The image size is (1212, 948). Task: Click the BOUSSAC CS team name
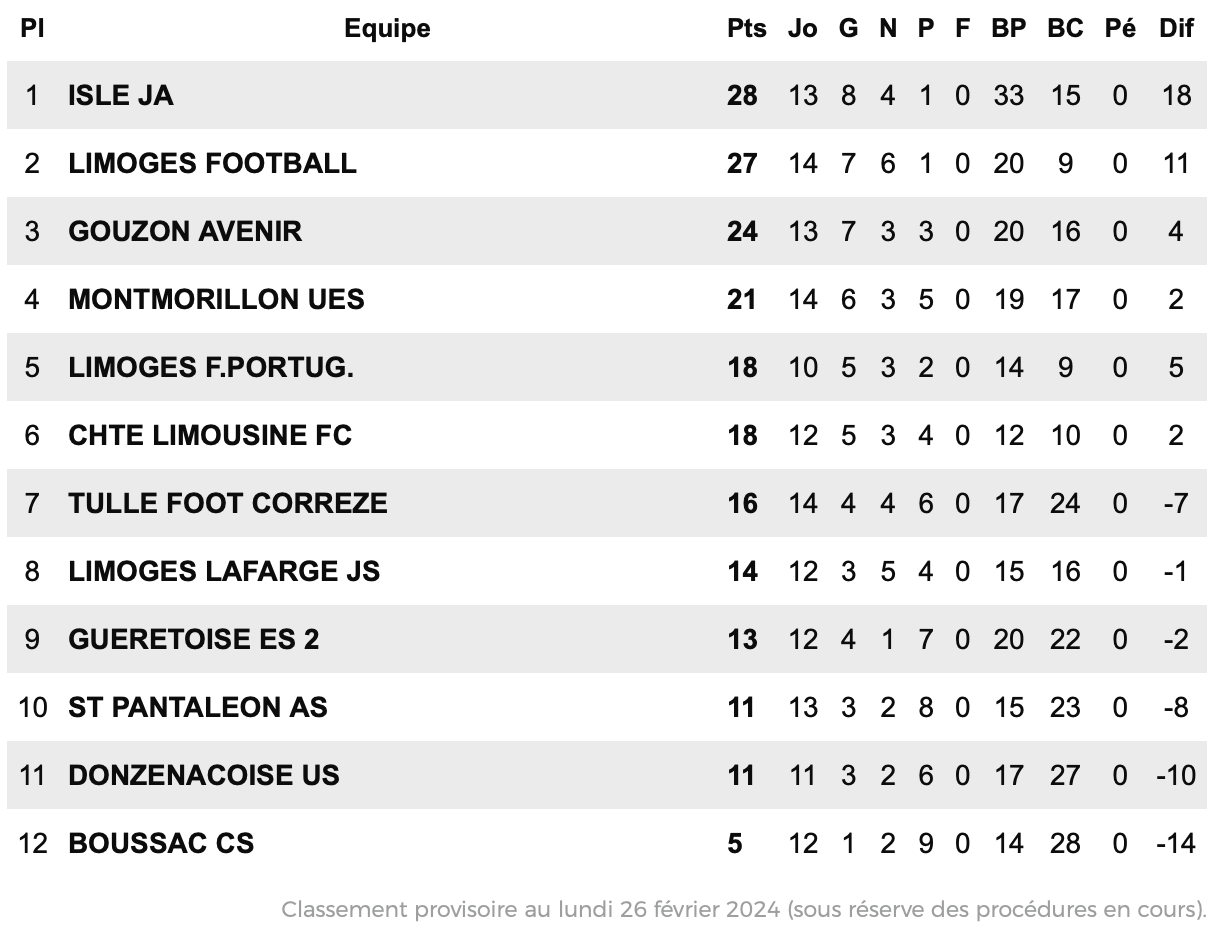[161, 843]
